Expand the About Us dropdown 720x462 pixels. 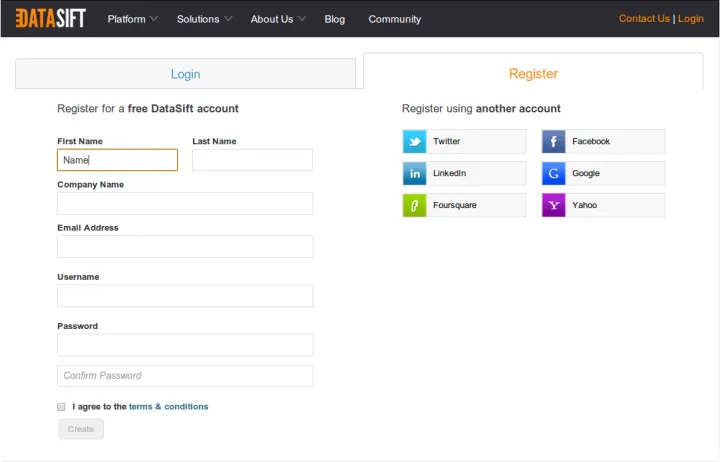[278, 19]
